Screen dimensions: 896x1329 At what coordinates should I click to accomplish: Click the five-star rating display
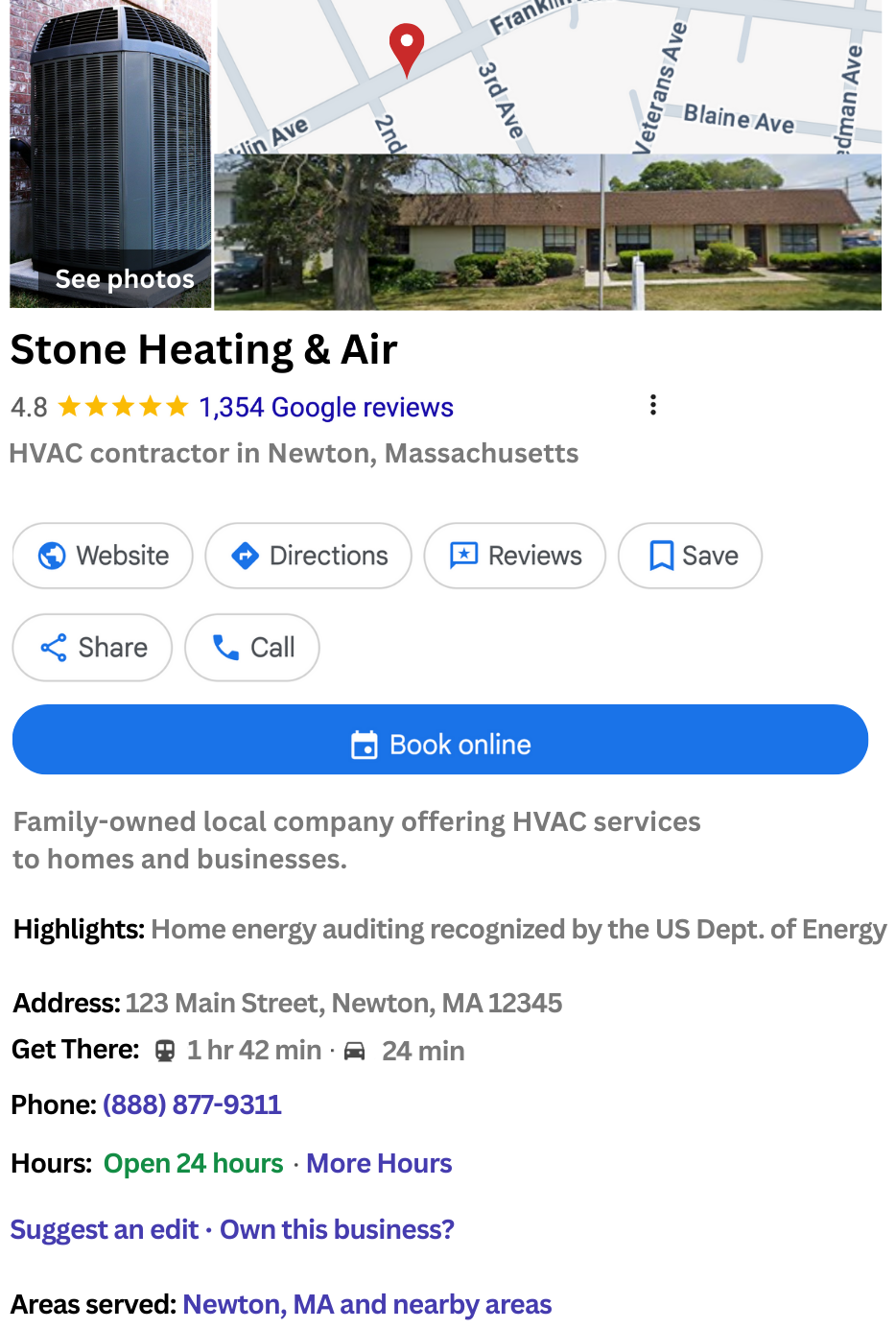pyautogui.click(x=123, y=407)
